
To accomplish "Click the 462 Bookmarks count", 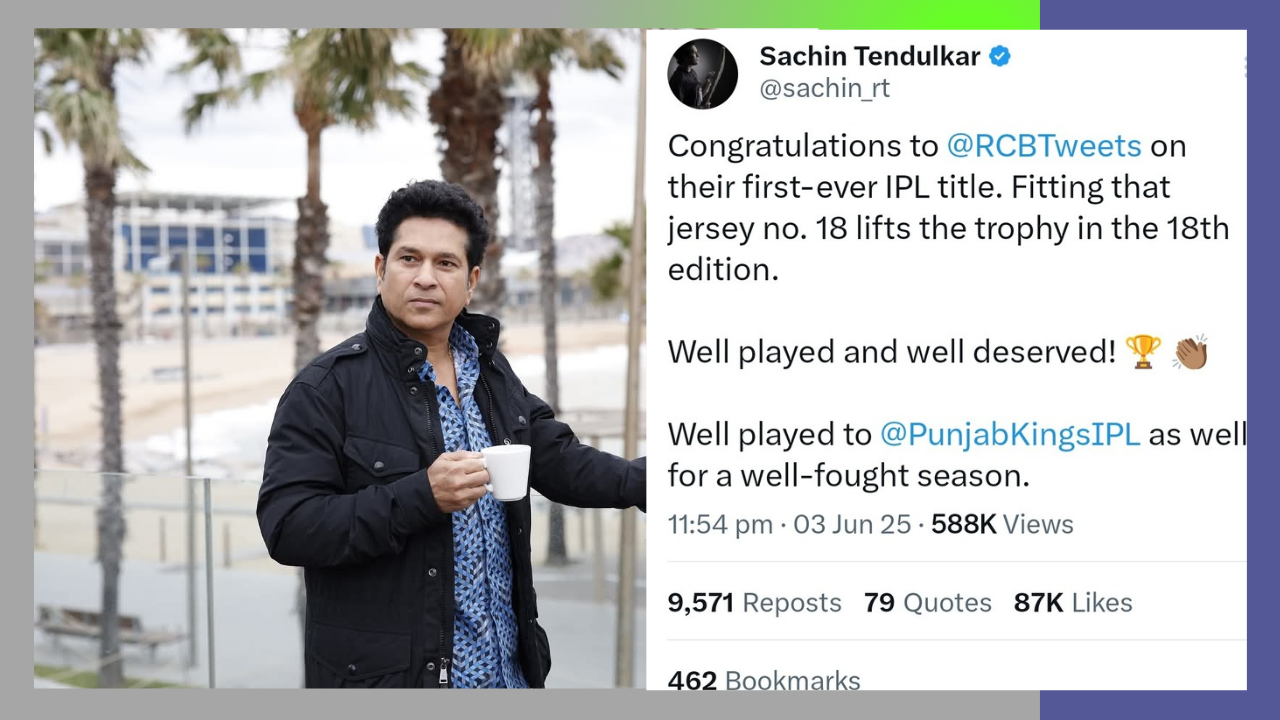I will click(x=764, y=680).
